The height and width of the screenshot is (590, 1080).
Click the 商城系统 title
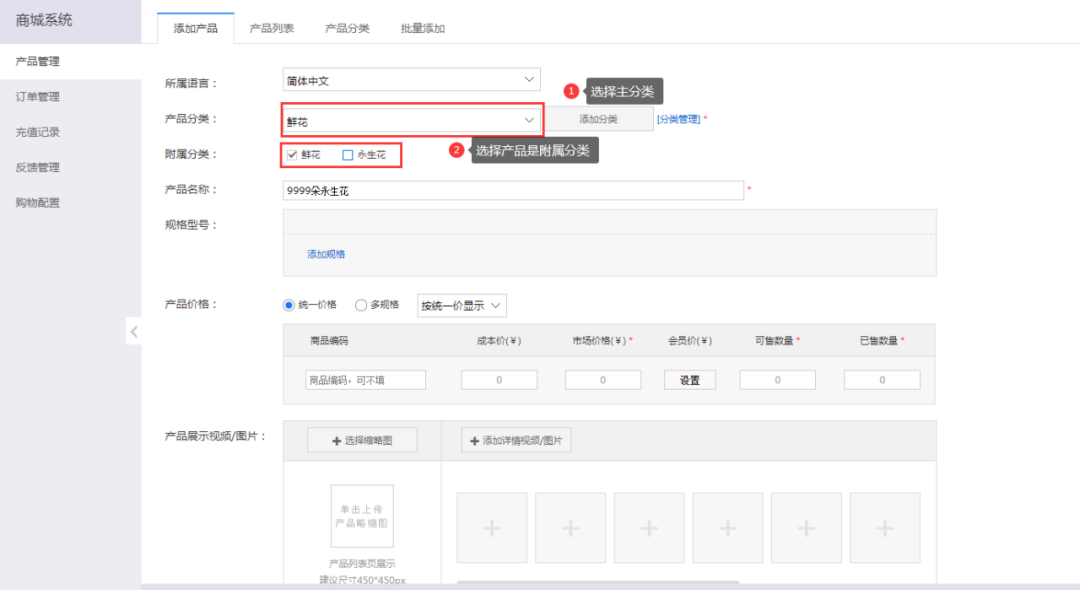(x=44, y=20)
